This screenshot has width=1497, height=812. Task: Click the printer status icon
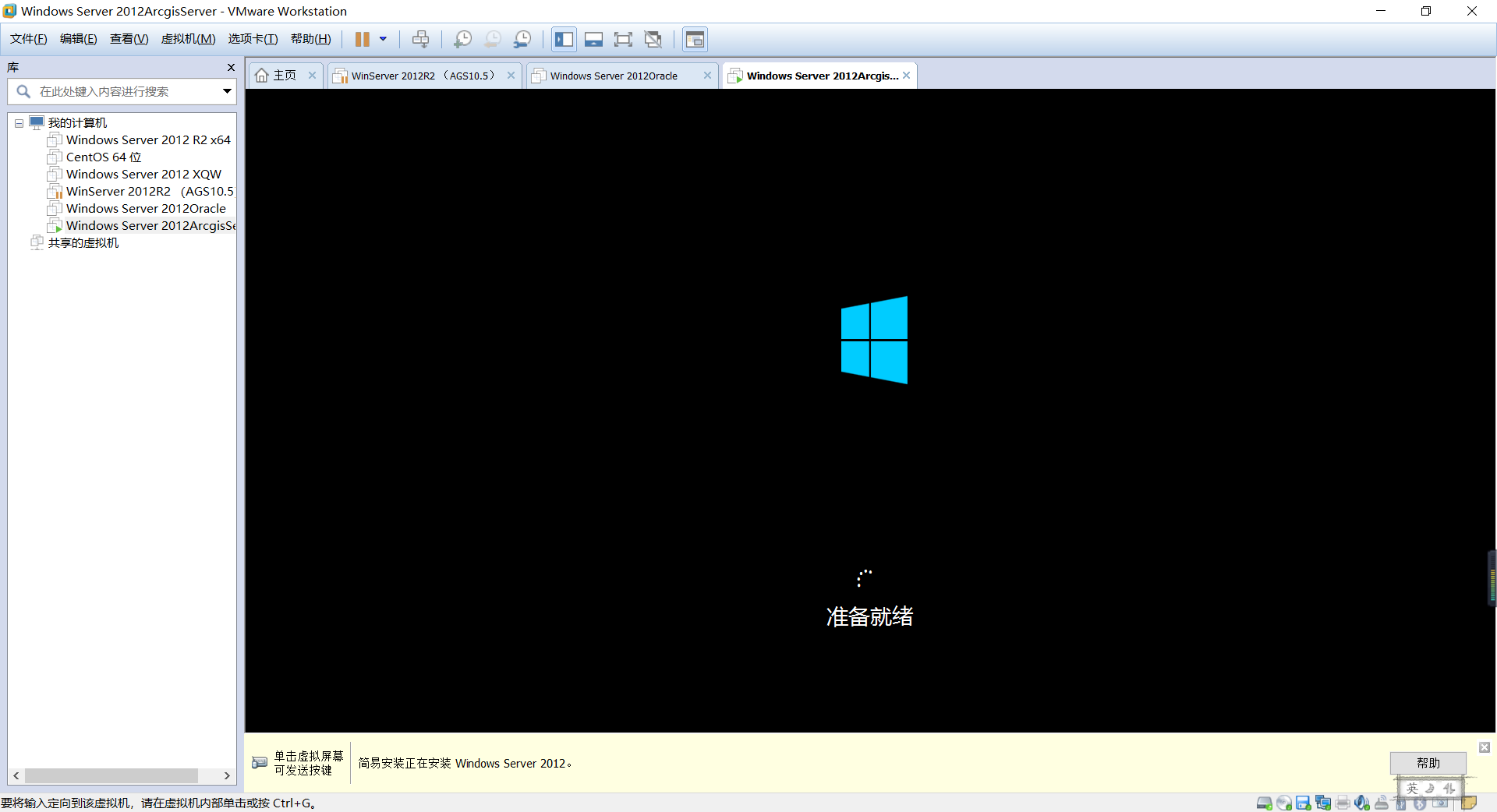click(1343, 803)
